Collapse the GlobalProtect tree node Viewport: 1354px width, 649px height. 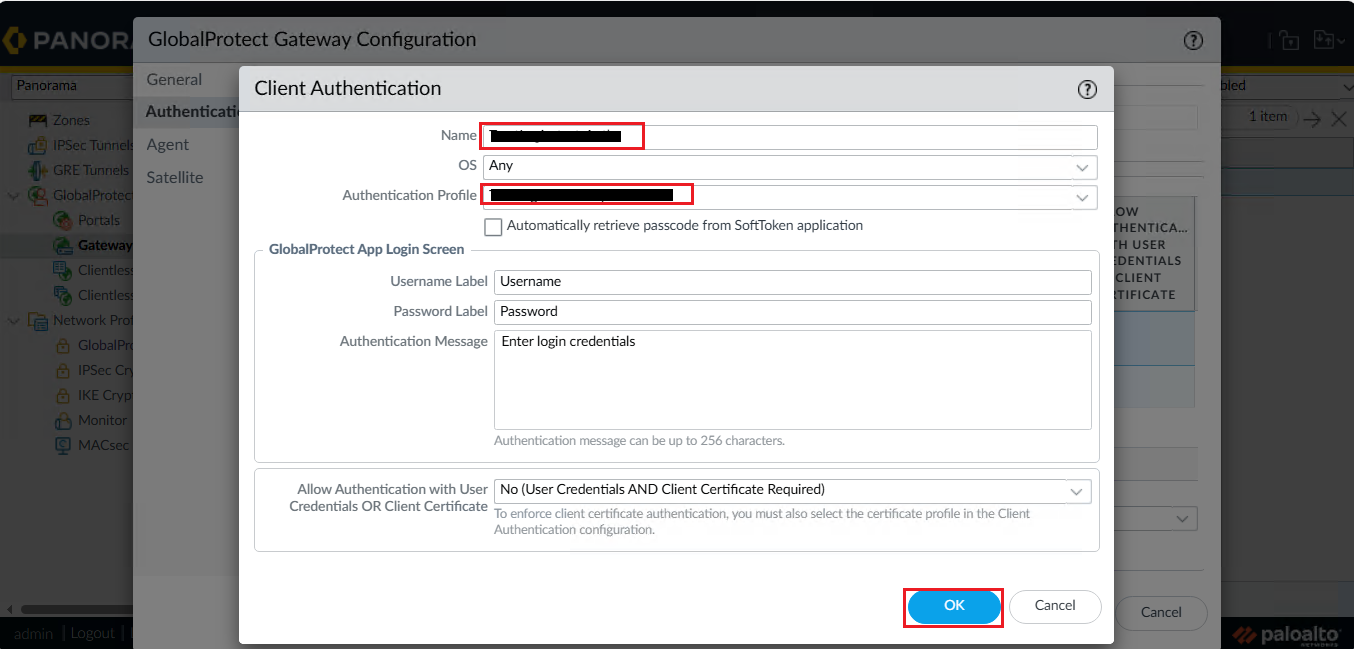tap(14, 195)
